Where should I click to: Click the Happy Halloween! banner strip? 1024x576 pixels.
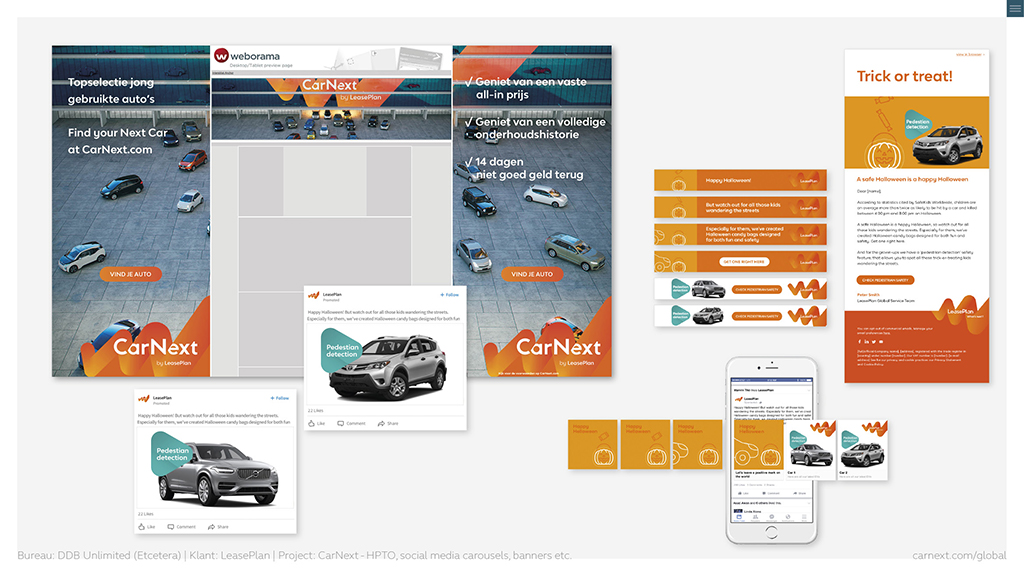click(741, 180)
